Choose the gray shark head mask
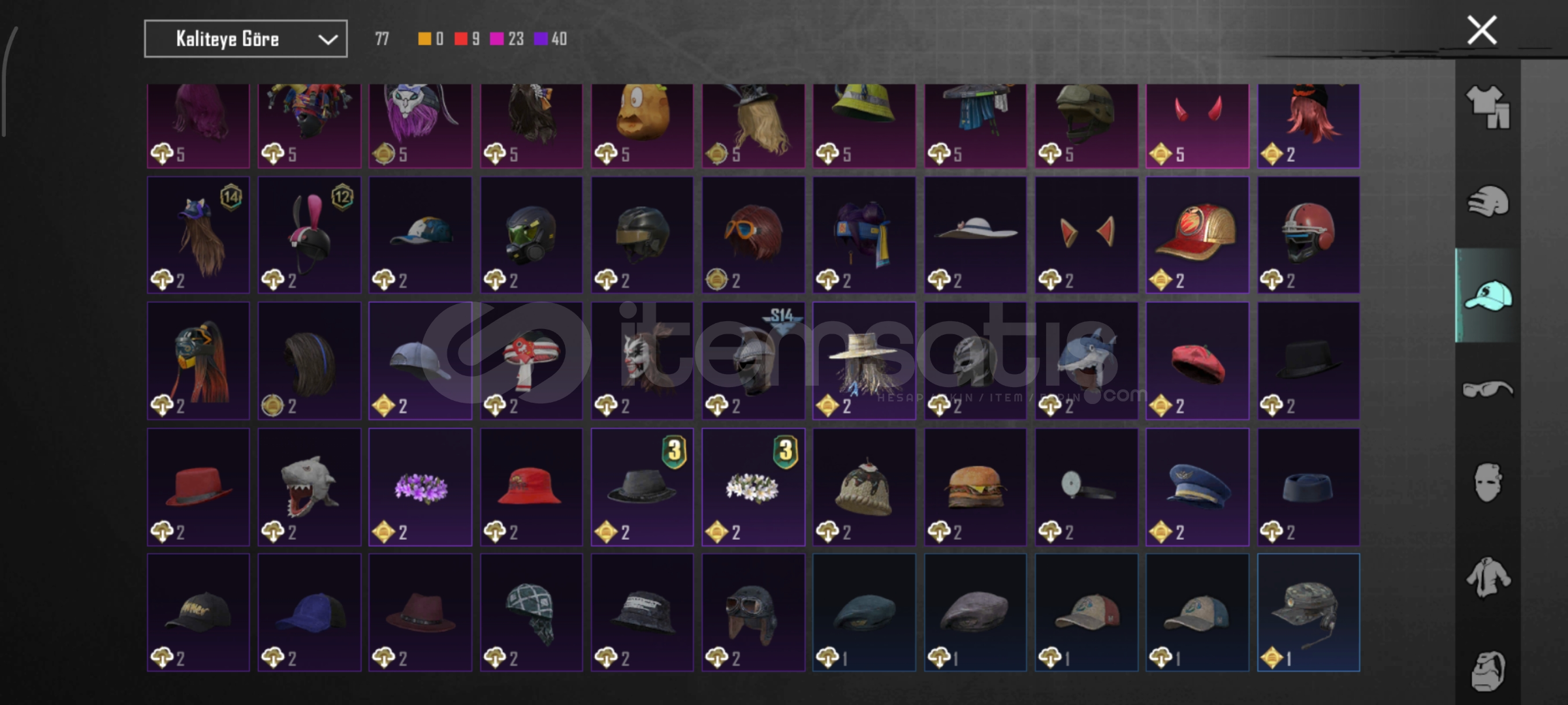 click(309, 487)
